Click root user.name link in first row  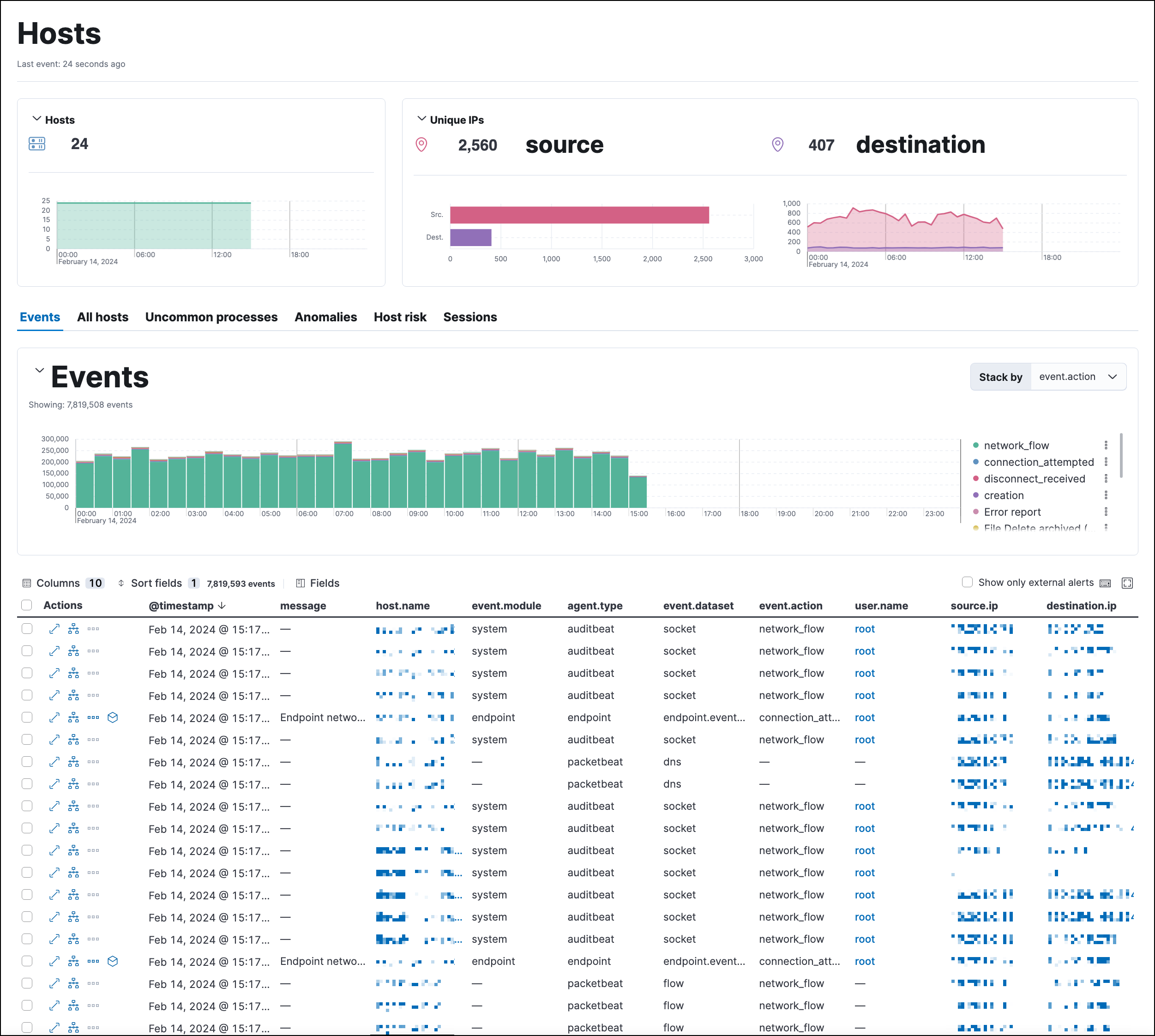click(x=864, y=629)
